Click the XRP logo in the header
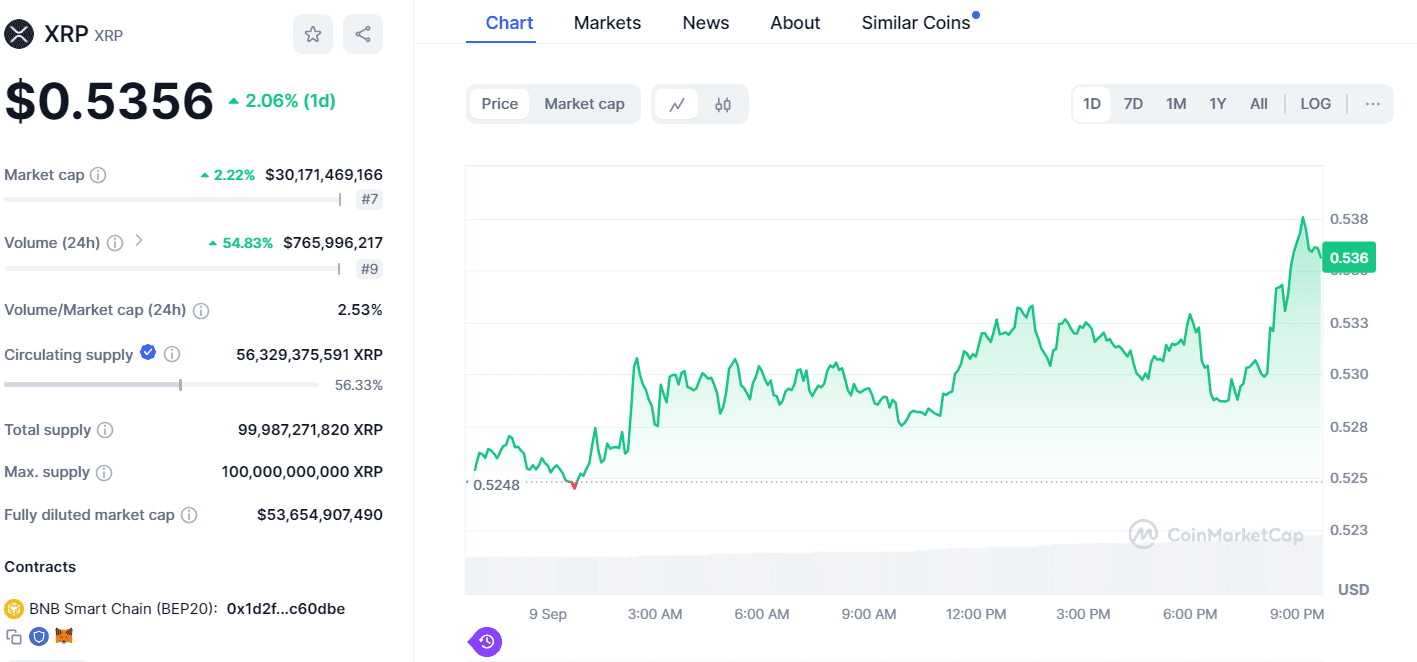This screenshot has width=1417, height=662. (17, 33)
